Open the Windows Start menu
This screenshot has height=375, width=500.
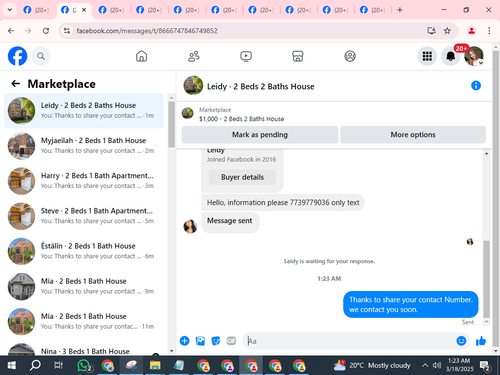[x=12, y=366]
